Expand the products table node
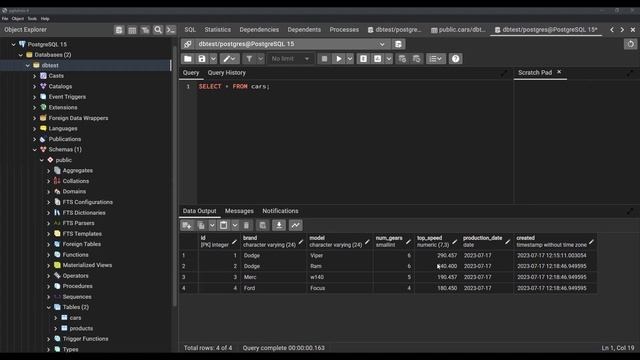Image resolution: width=640 pixels, height=360 pixels. pos(56,328)
